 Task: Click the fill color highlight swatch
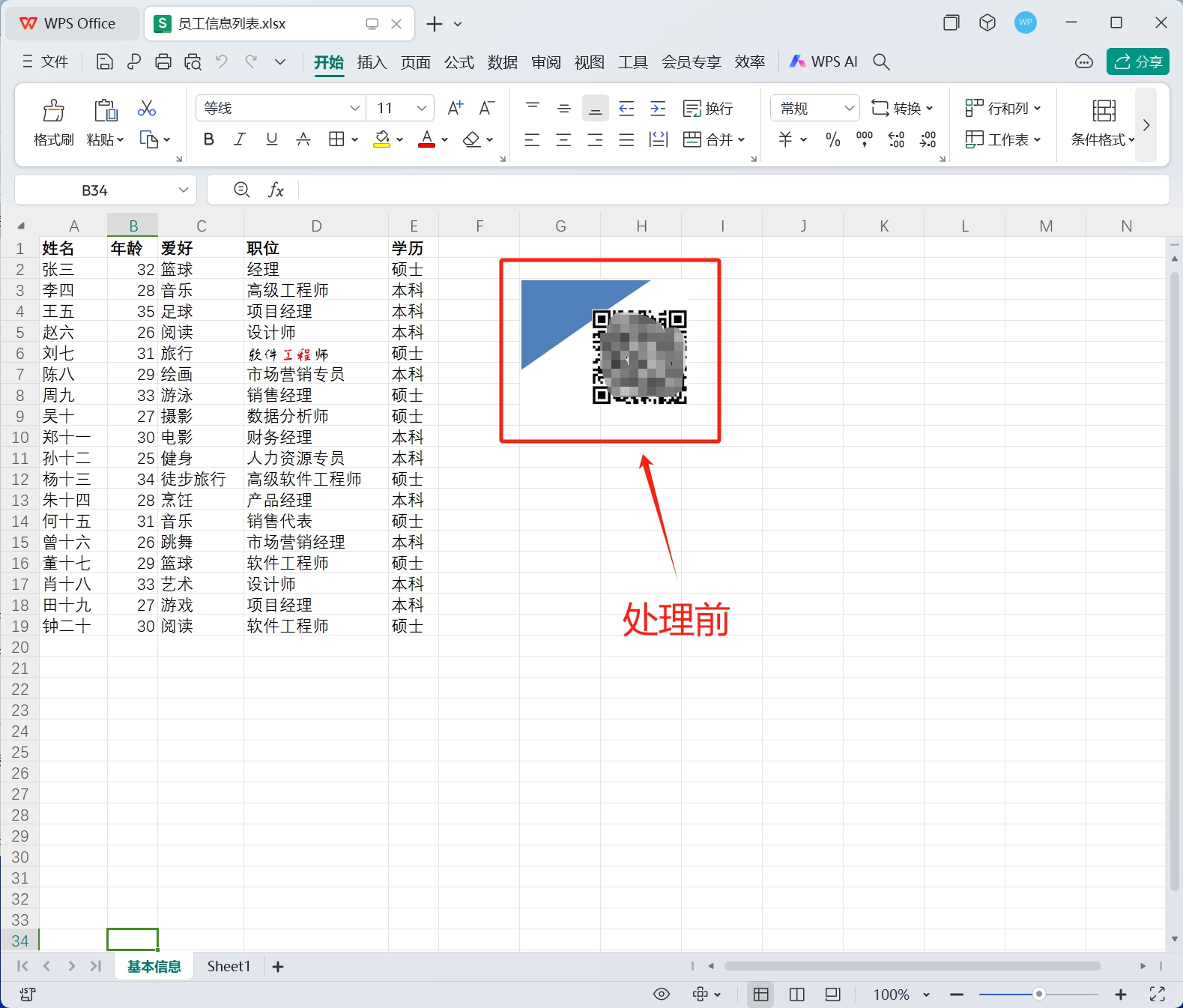click(382, 139)
